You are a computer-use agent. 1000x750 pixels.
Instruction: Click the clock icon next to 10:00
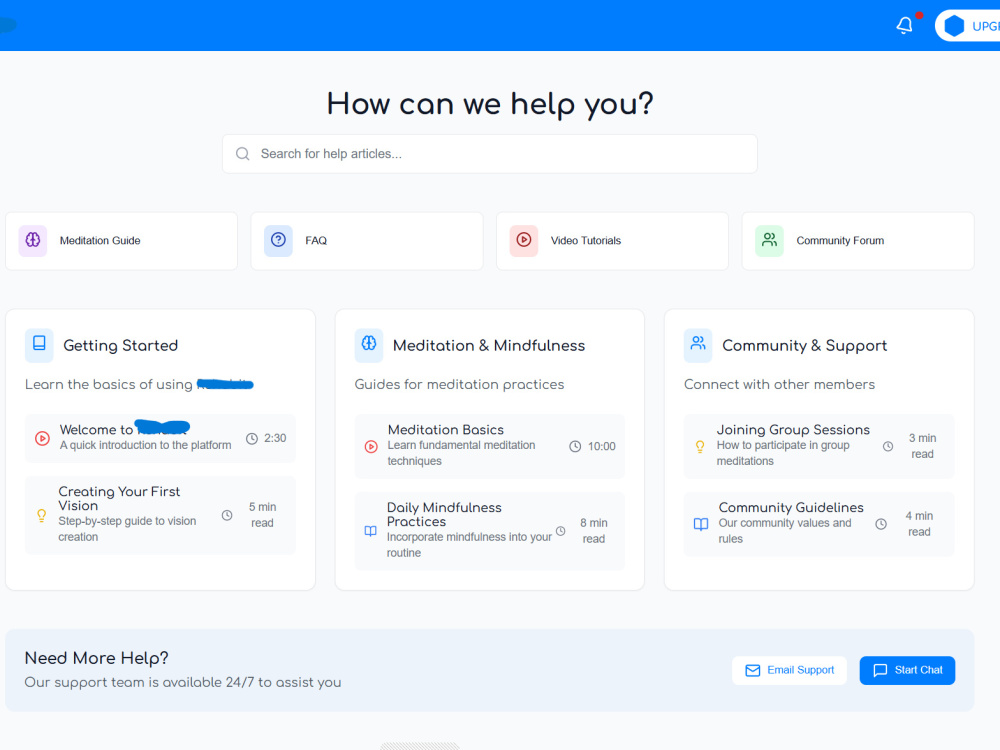click(575, 446)
